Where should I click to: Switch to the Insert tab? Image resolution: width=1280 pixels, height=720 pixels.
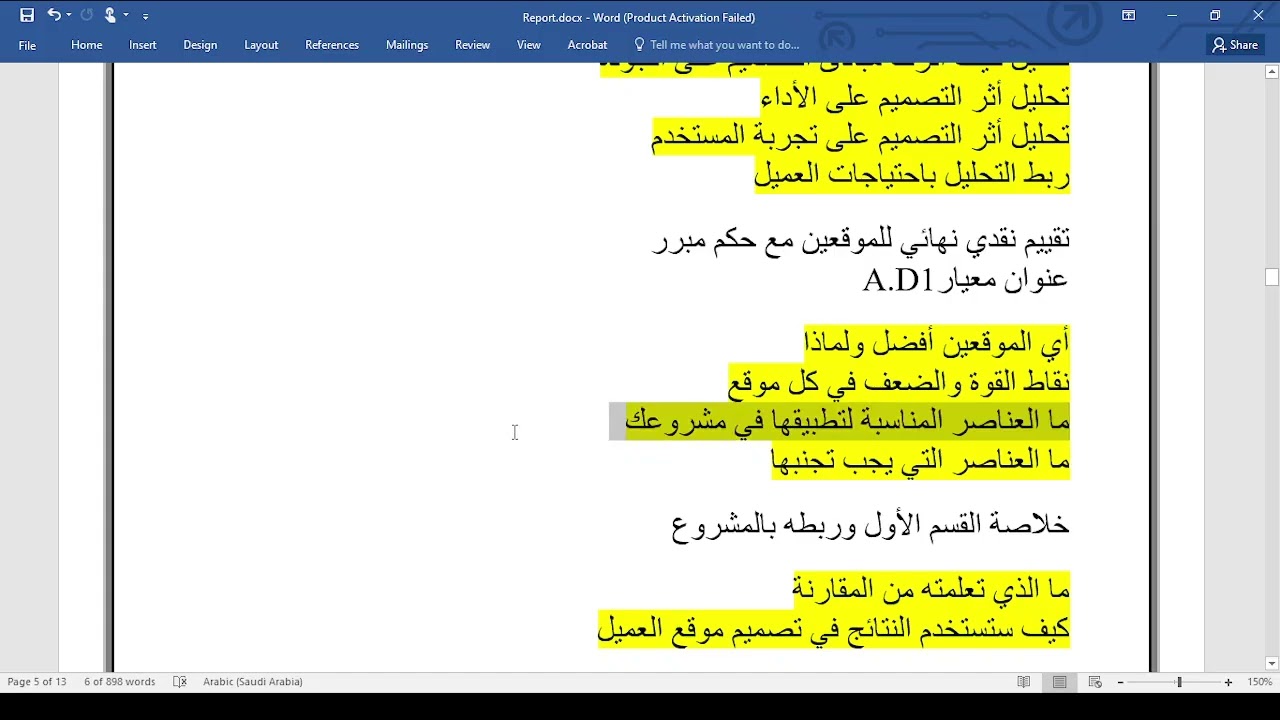143,45
